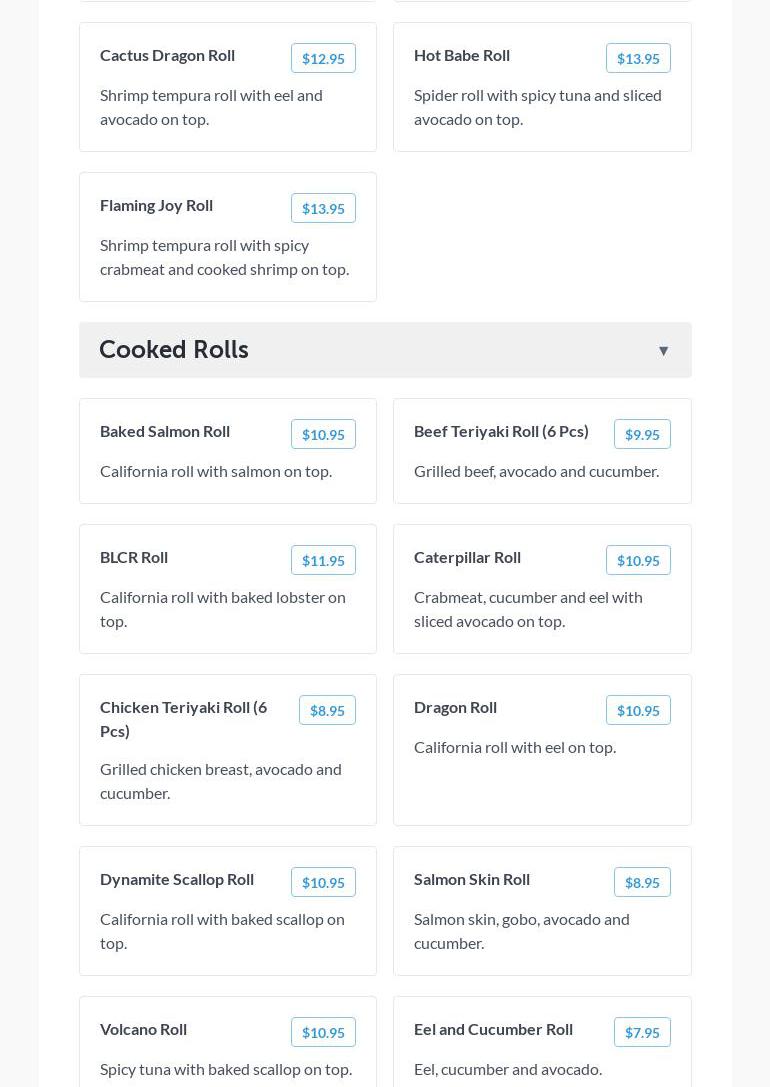Open the Caterpillar Roll item title
The height and width of the screenshot is (1087, 770).
tap(467, 557)
